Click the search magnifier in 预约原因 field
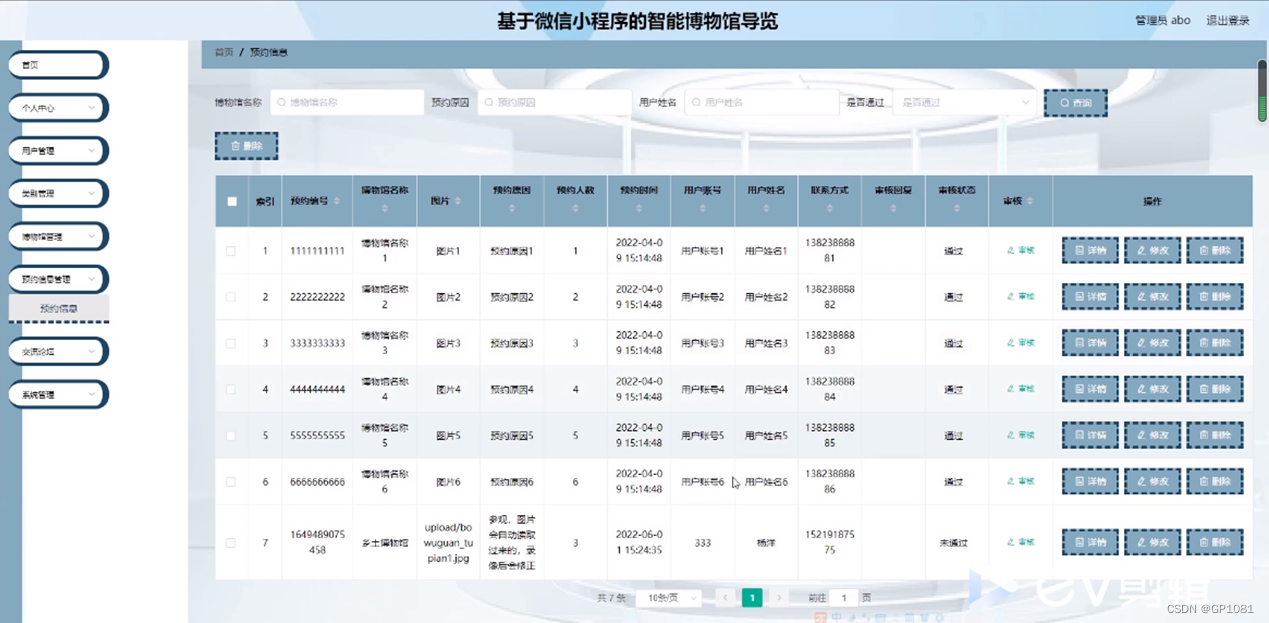Screen dimensions: 1269x623 (489, 102)
